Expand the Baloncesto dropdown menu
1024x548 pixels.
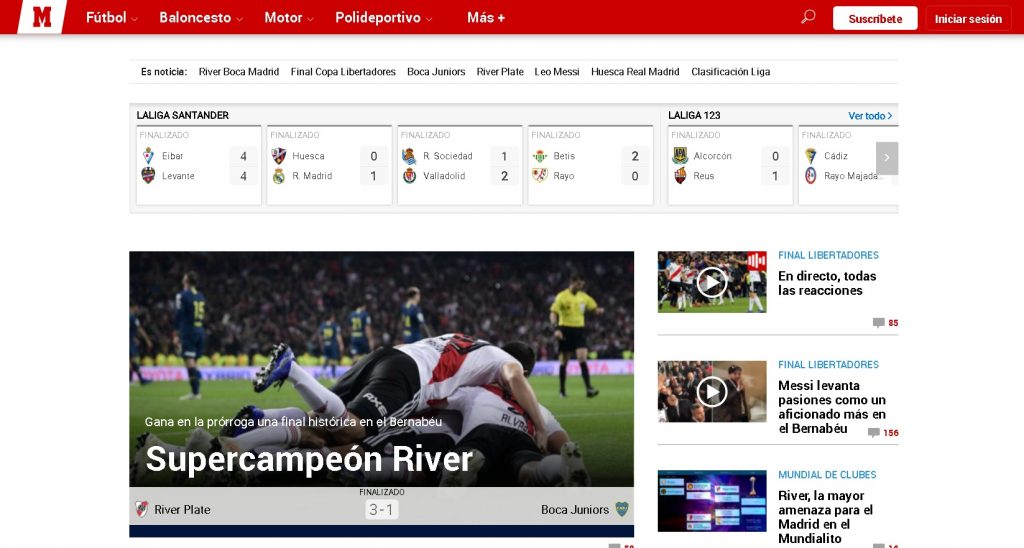[x=201, y=18]
